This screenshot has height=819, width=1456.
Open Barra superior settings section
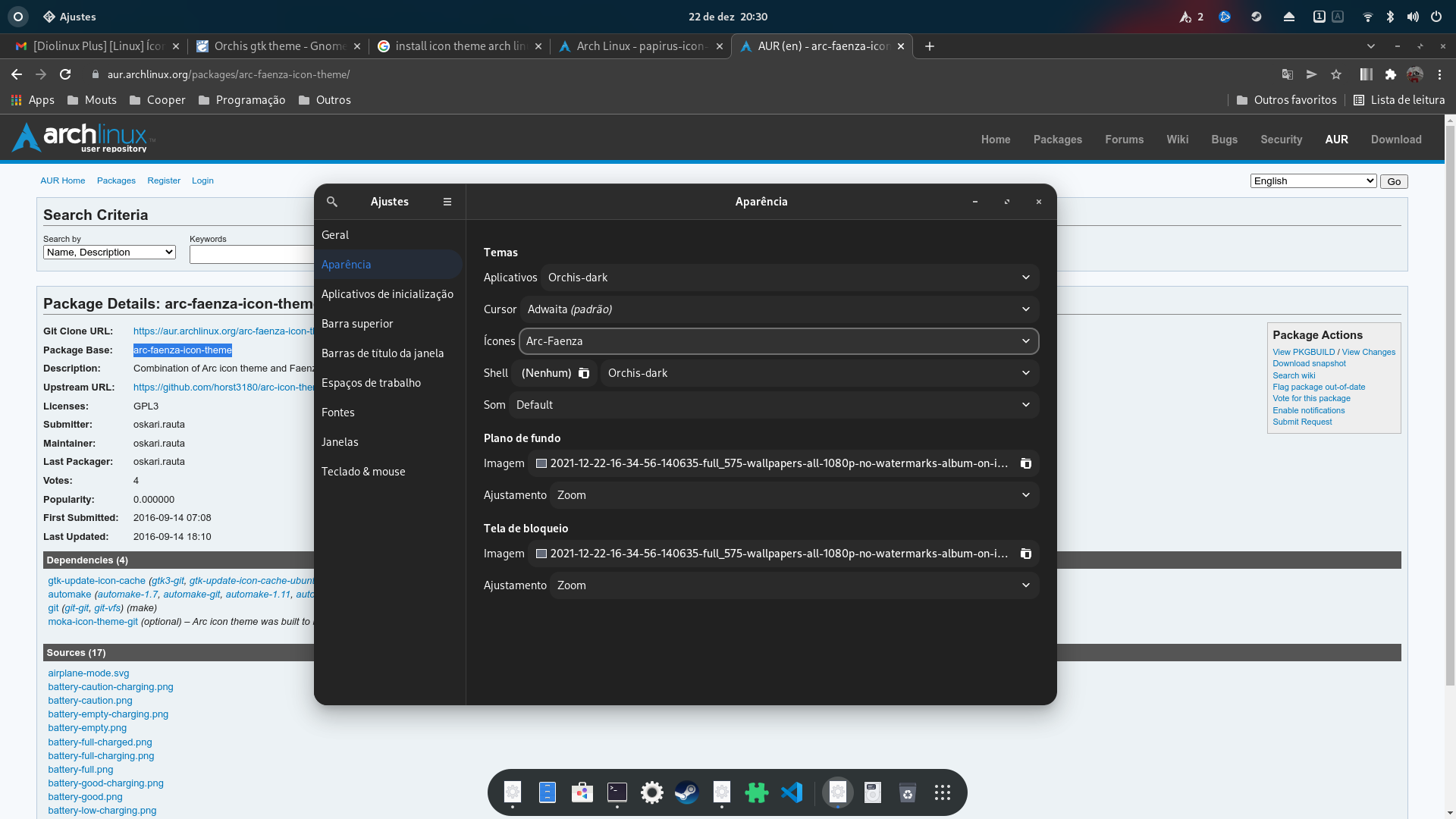click(x=357, y=324)
